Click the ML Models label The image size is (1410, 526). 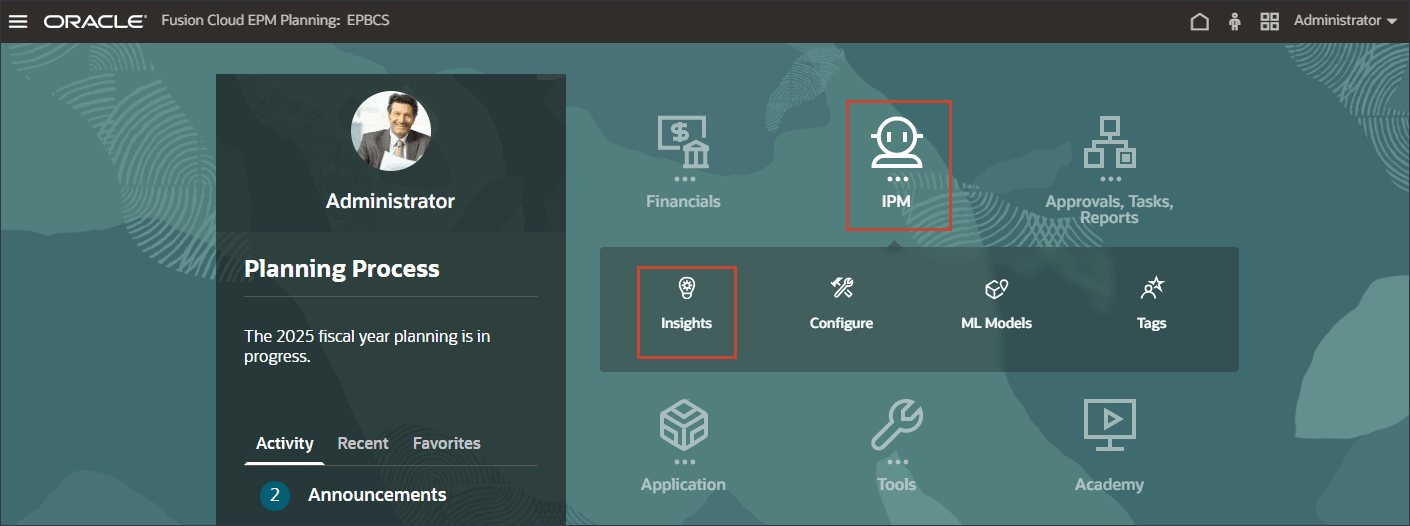tap(996, 323)
